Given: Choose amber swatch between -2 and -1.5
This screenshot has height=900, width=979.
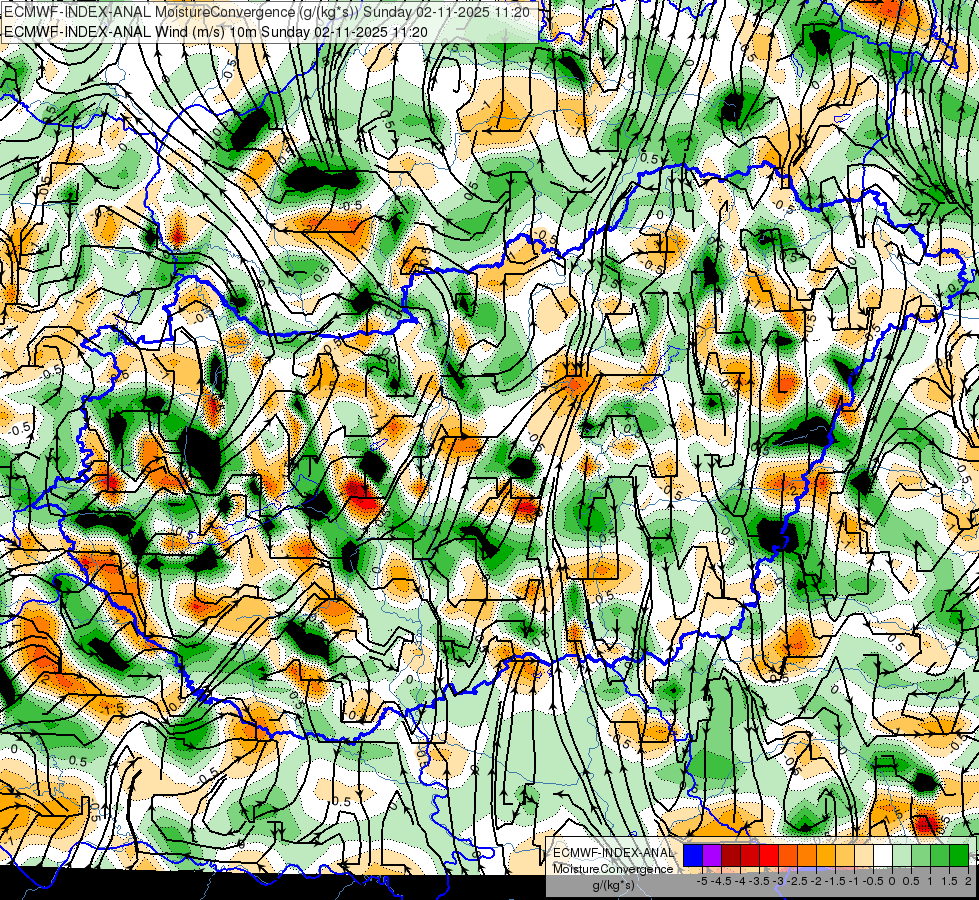Looking at the screenshot, I should pos(826,855).
